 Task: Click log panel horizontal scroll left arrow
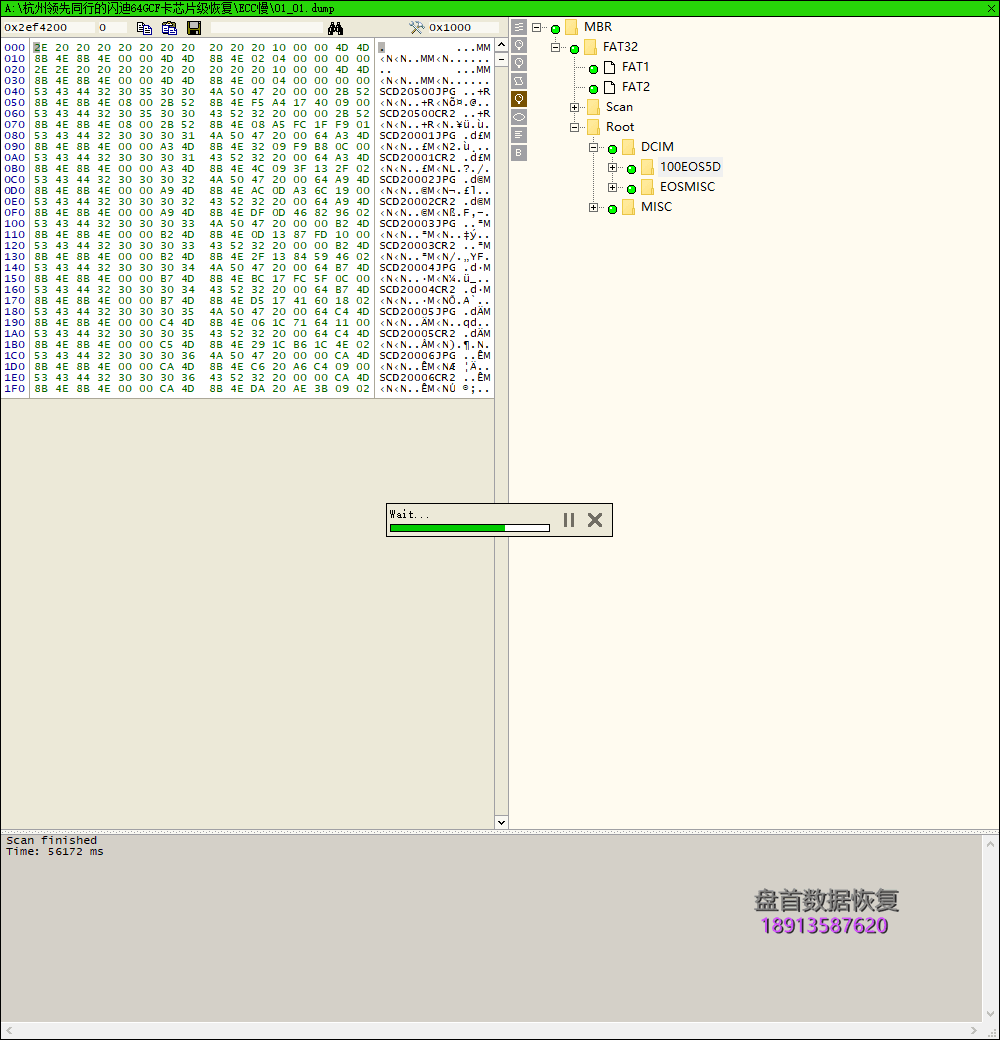pos(9,1031)
